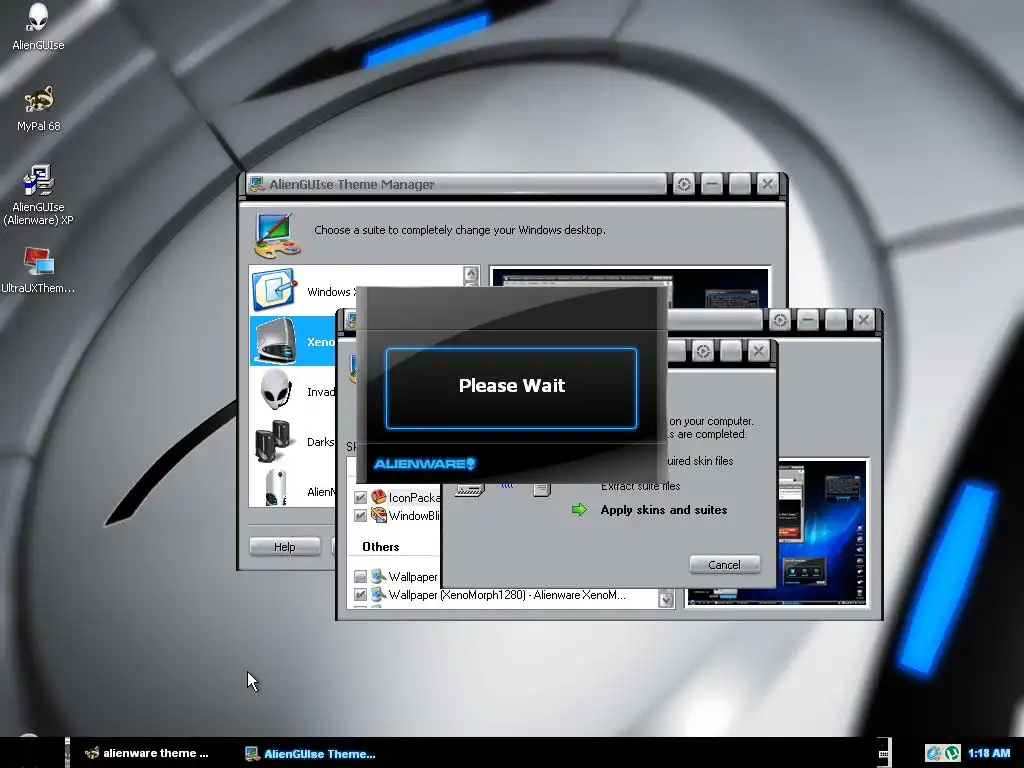Click Cancel in the progress dialog
The height and width of the screenshot is (768, 1024).
click(725, 565)
